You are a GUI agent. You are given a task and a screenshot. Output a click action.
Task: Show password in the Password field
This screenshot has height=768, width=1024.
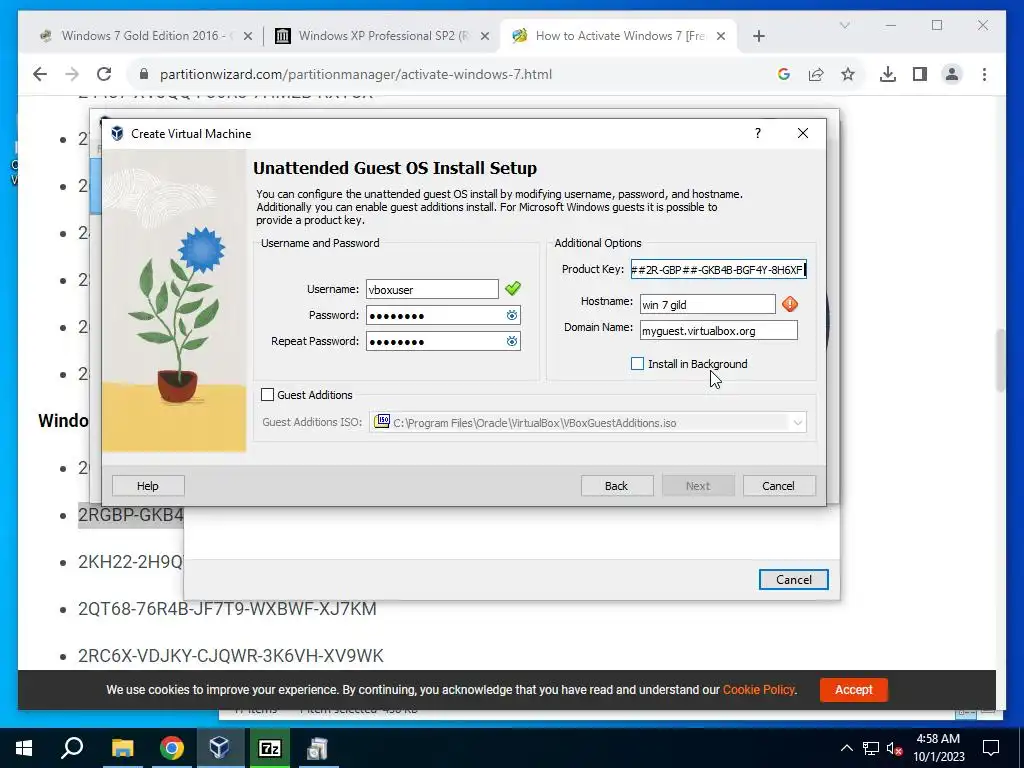coord(511,315)
